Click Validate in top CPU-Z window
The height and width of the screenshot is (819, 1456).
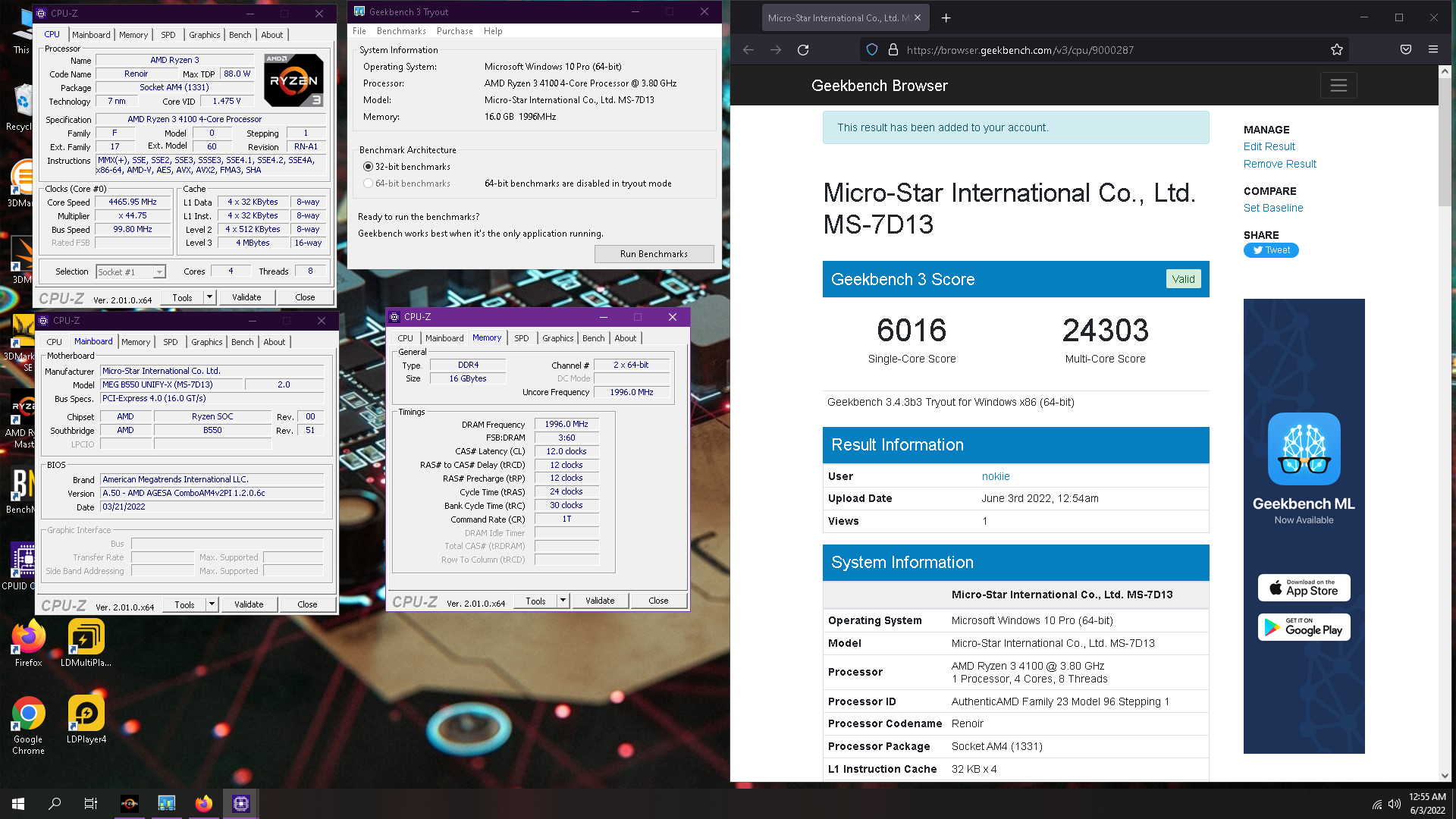pyautogui.click(x=246, y=297)
